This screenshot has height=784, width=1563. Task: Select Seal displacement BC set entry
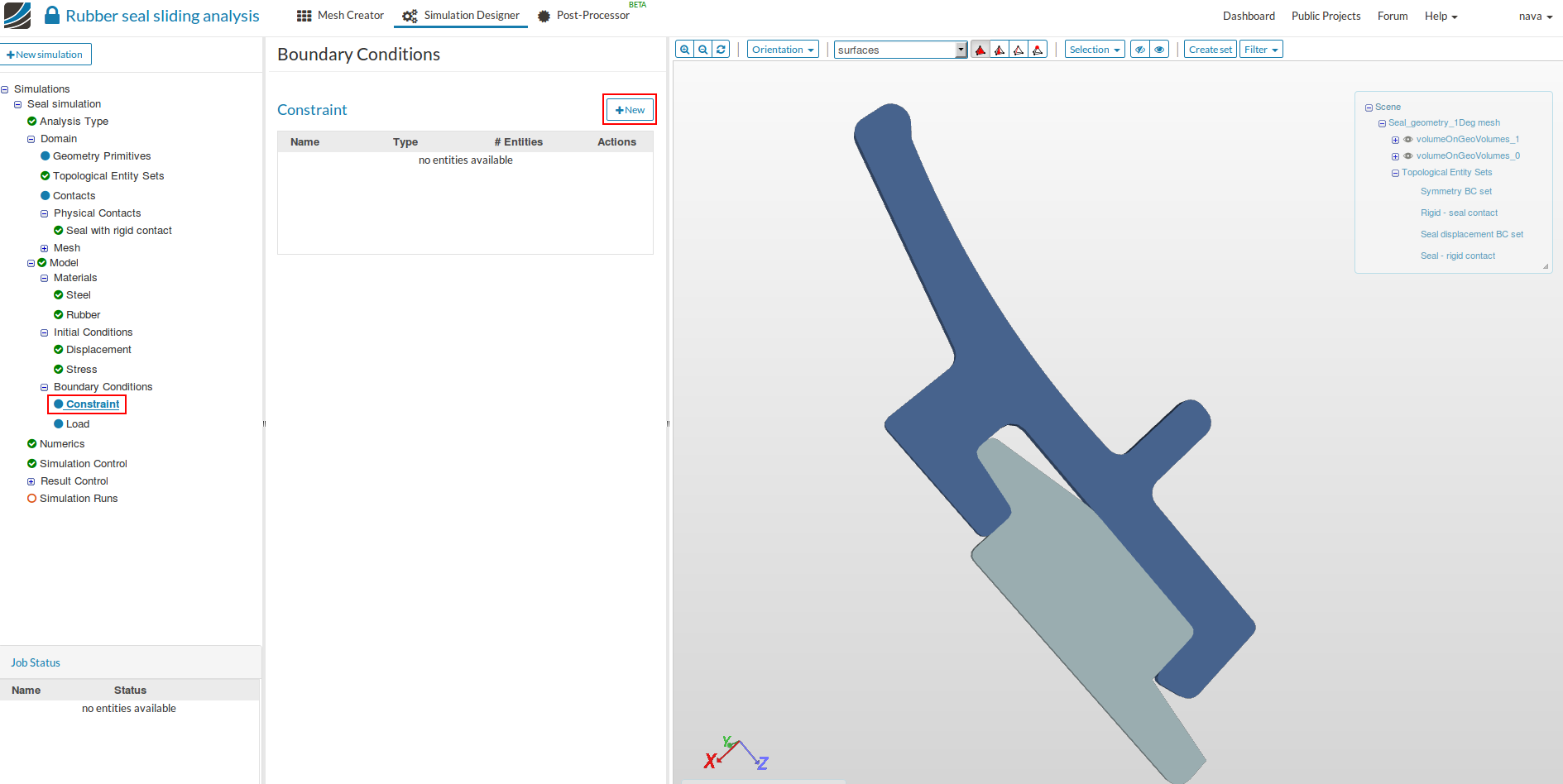[x=1472, y=235]
